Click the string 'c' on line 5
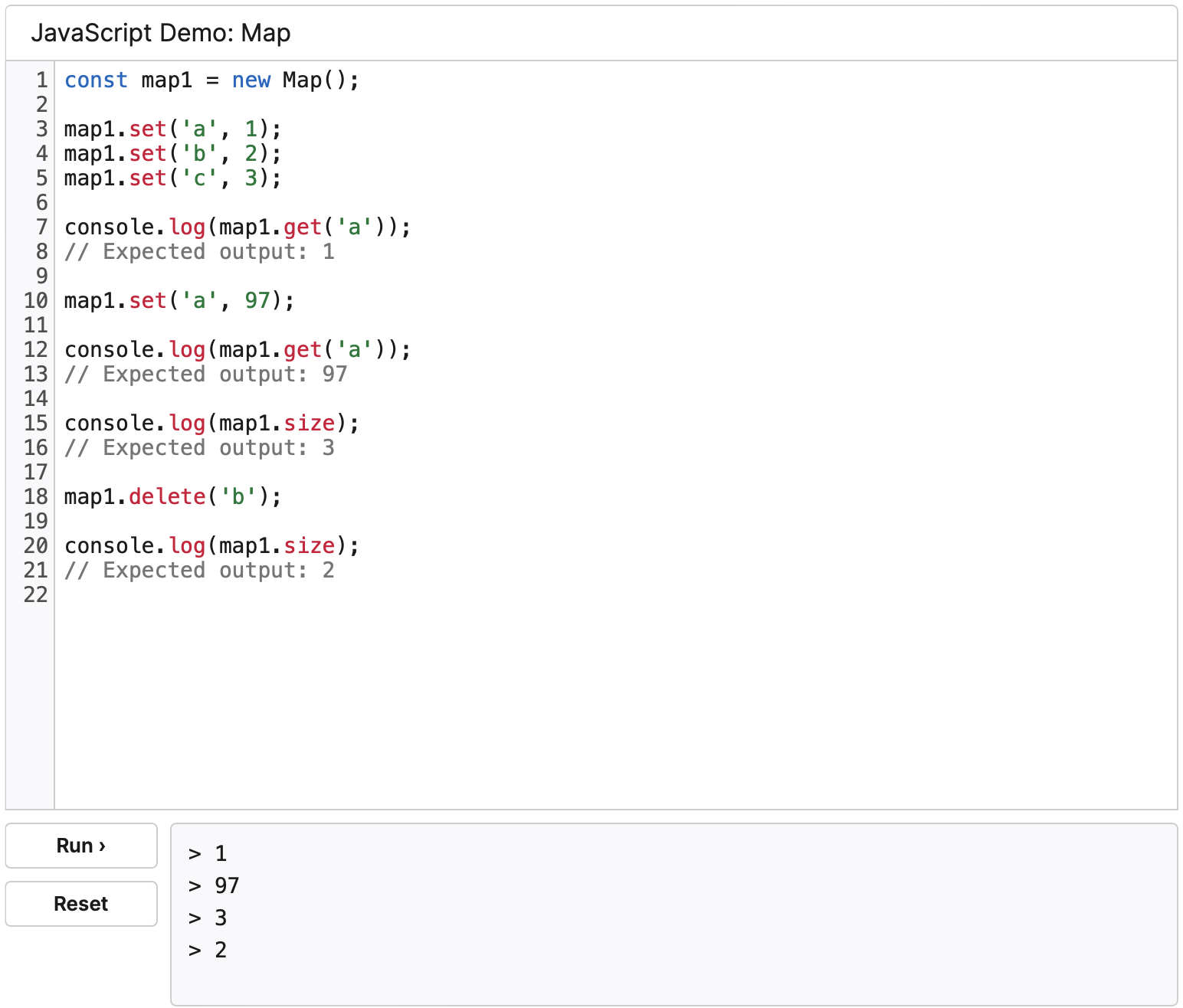Image resolution: width=1183 pixels, height=1008 pixels. click(200, 178)
